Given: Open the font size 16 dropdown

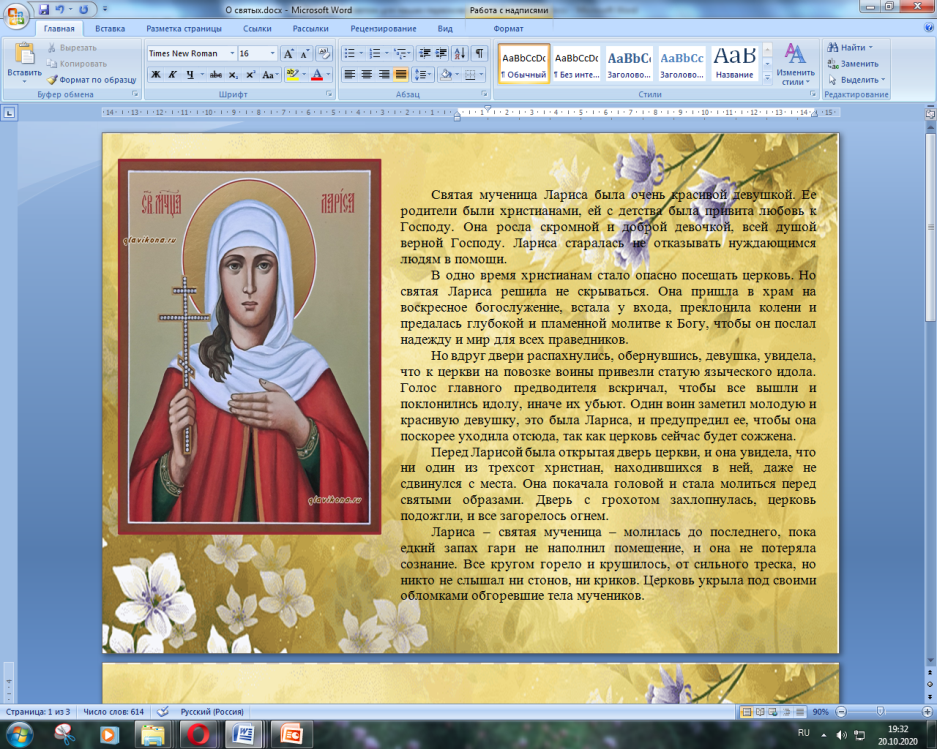Looking at the screenshot, I should coord(272,54).
